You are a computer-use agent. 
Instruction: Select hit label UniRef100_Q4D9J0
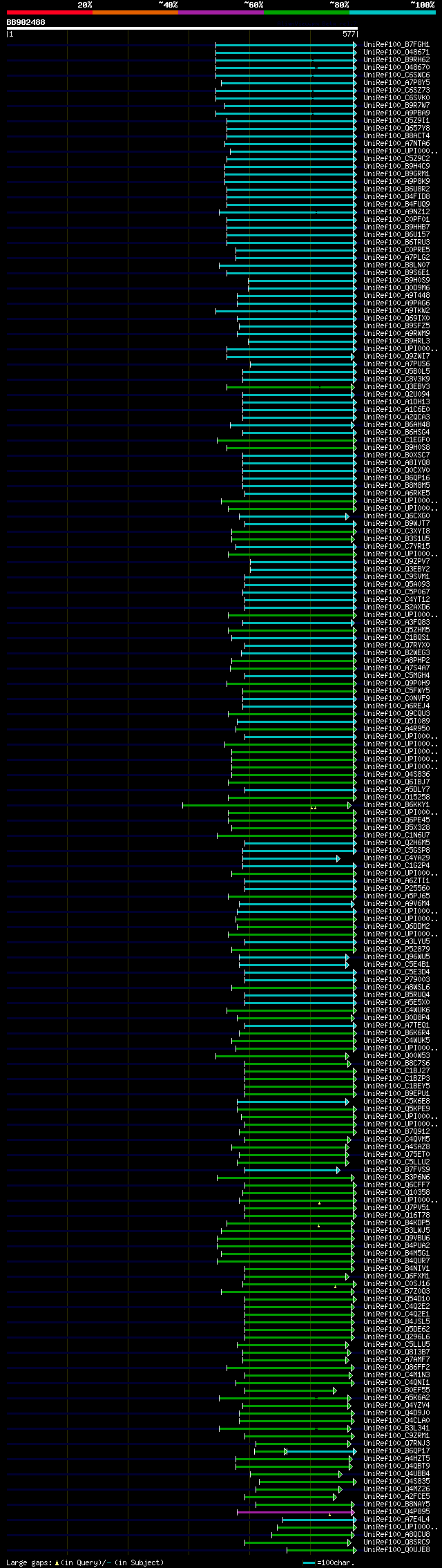coord(396,1413)
